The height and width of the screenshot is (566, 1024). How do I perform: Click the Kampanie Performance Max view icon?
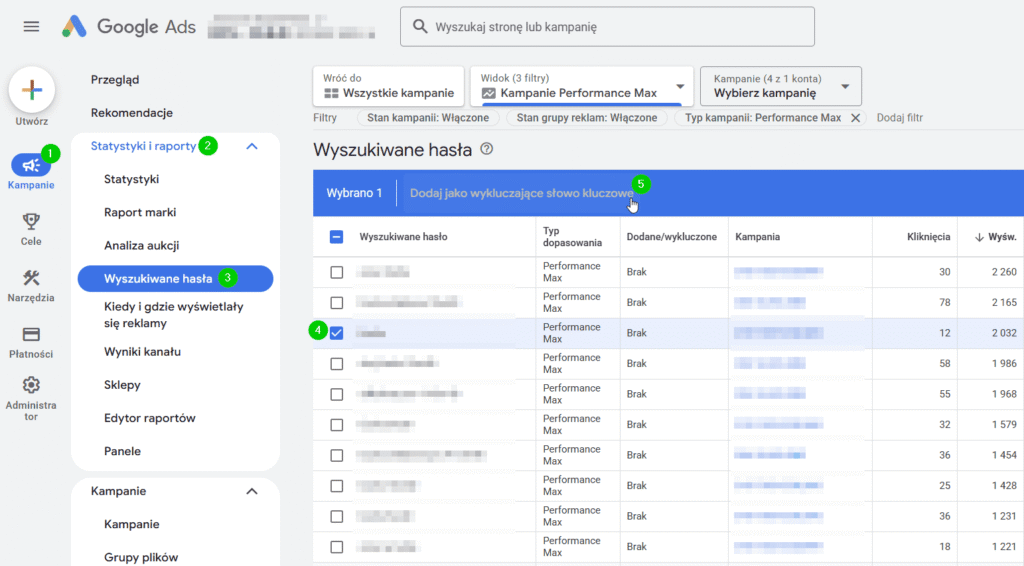(488, 93)
